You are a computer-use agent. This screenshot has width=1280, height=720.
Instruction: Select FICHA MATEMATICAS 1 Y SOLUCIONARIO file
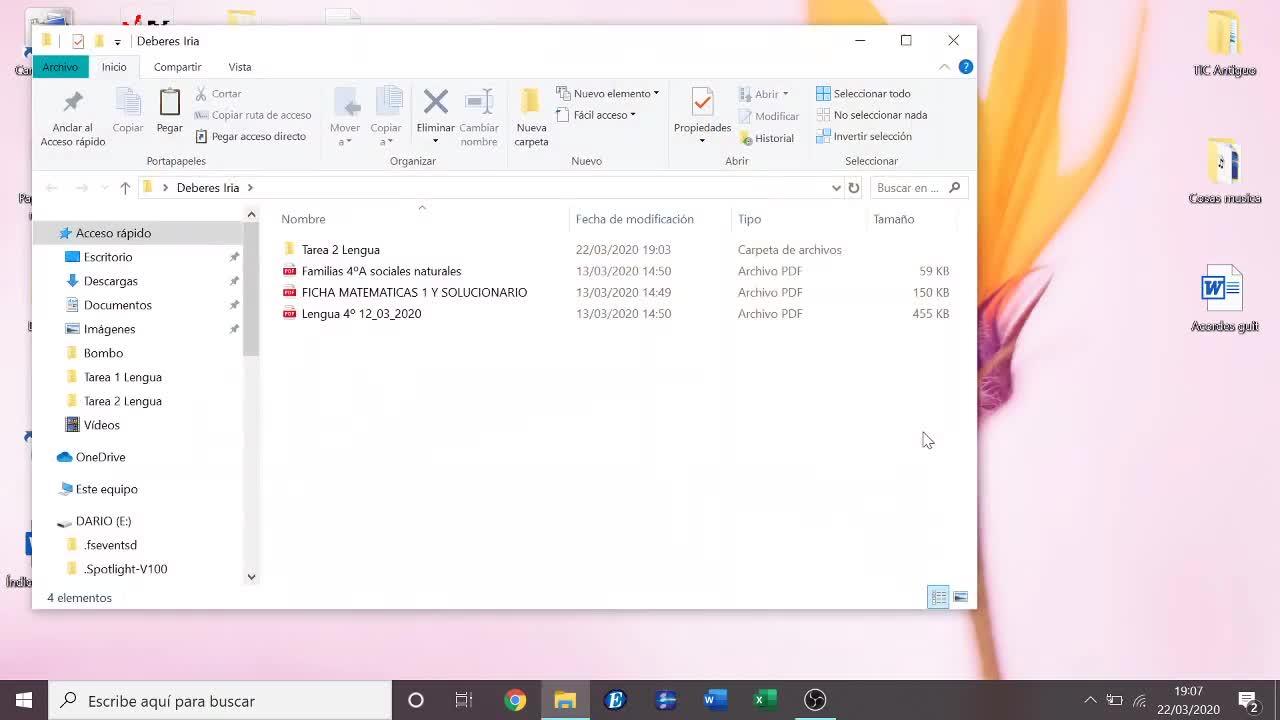click(617, 292)
